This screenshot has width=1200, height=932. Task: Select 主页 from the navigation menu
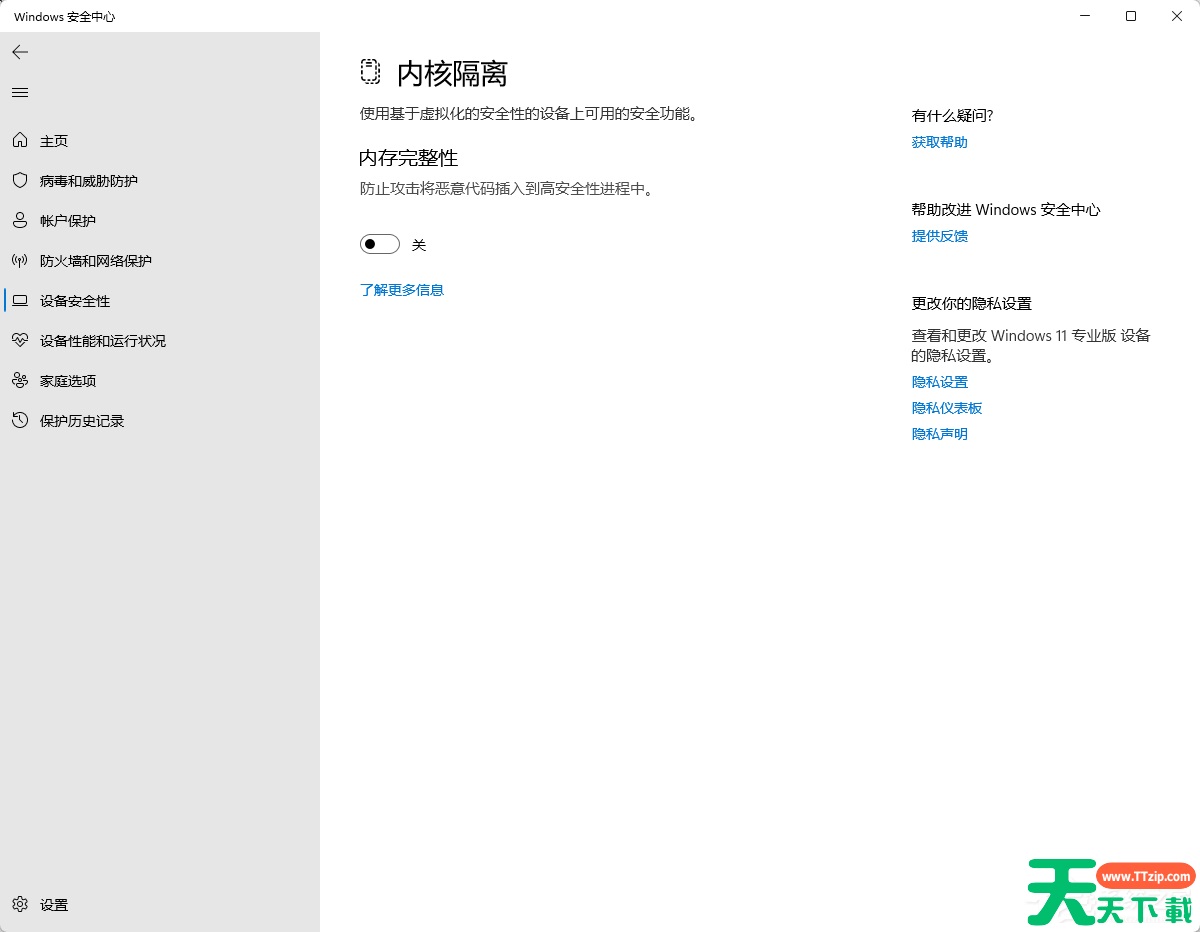pos(53,140)
